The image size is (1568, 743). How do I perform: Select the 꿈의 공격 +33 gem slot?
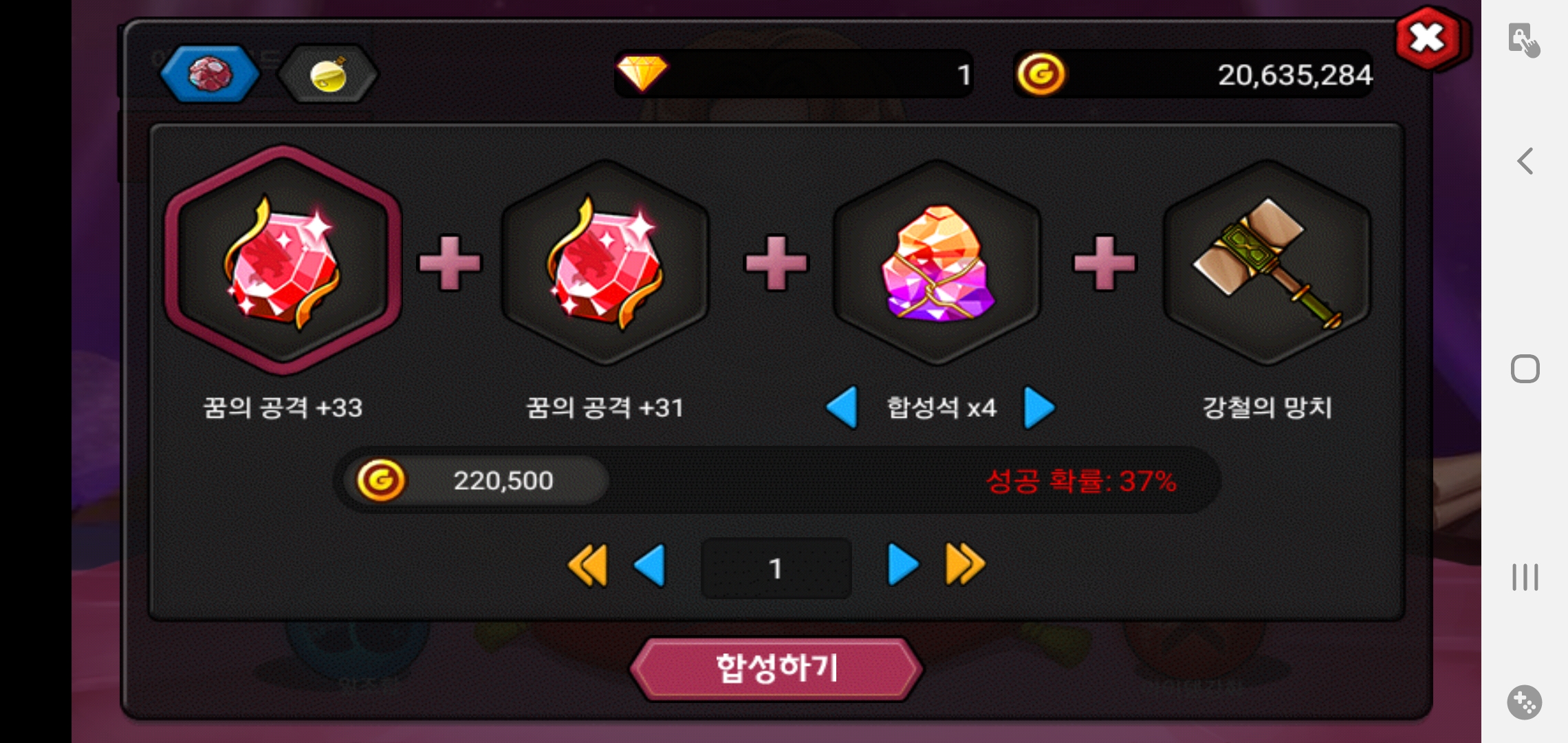[283, 261]
